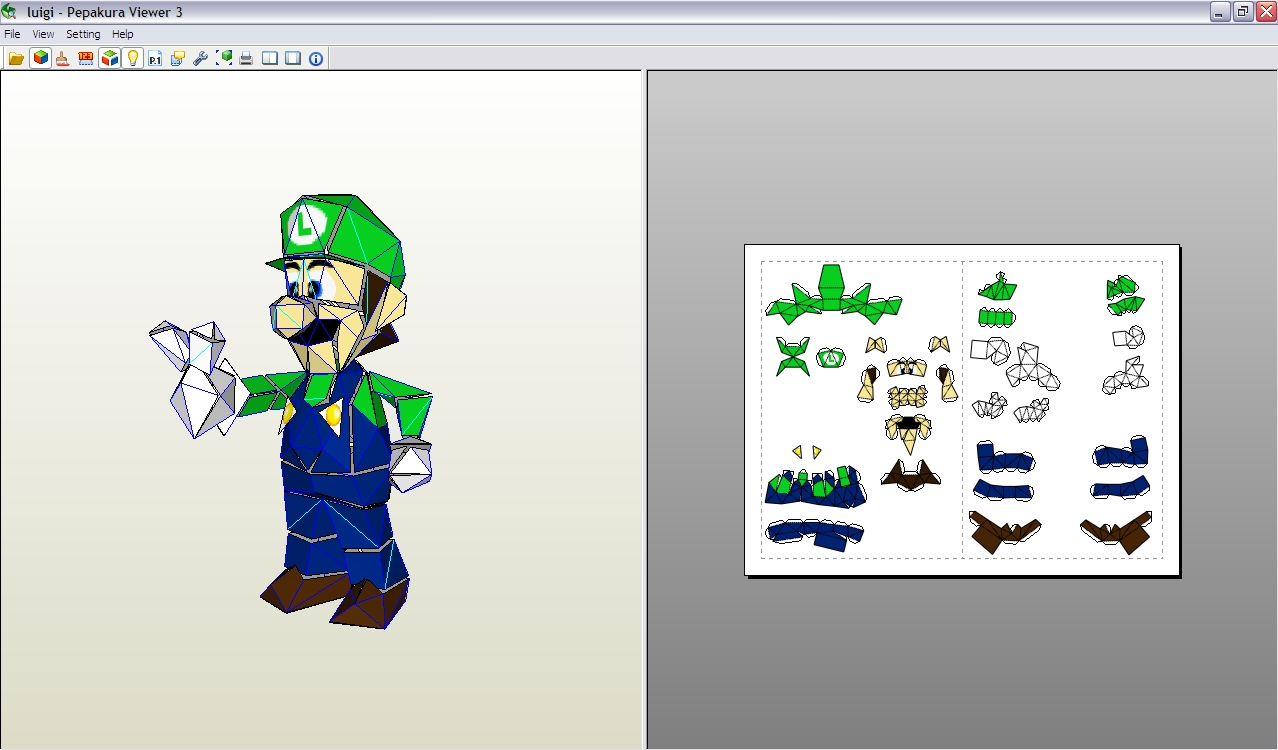Show the About info icon

(315, 58)
